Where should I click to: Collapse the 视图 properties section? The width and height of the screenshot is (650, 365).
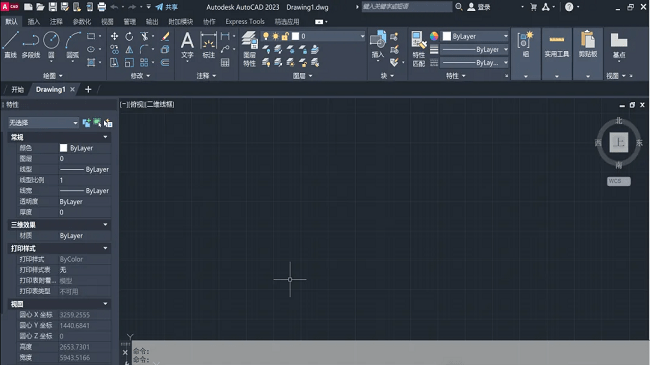(105, 304)
